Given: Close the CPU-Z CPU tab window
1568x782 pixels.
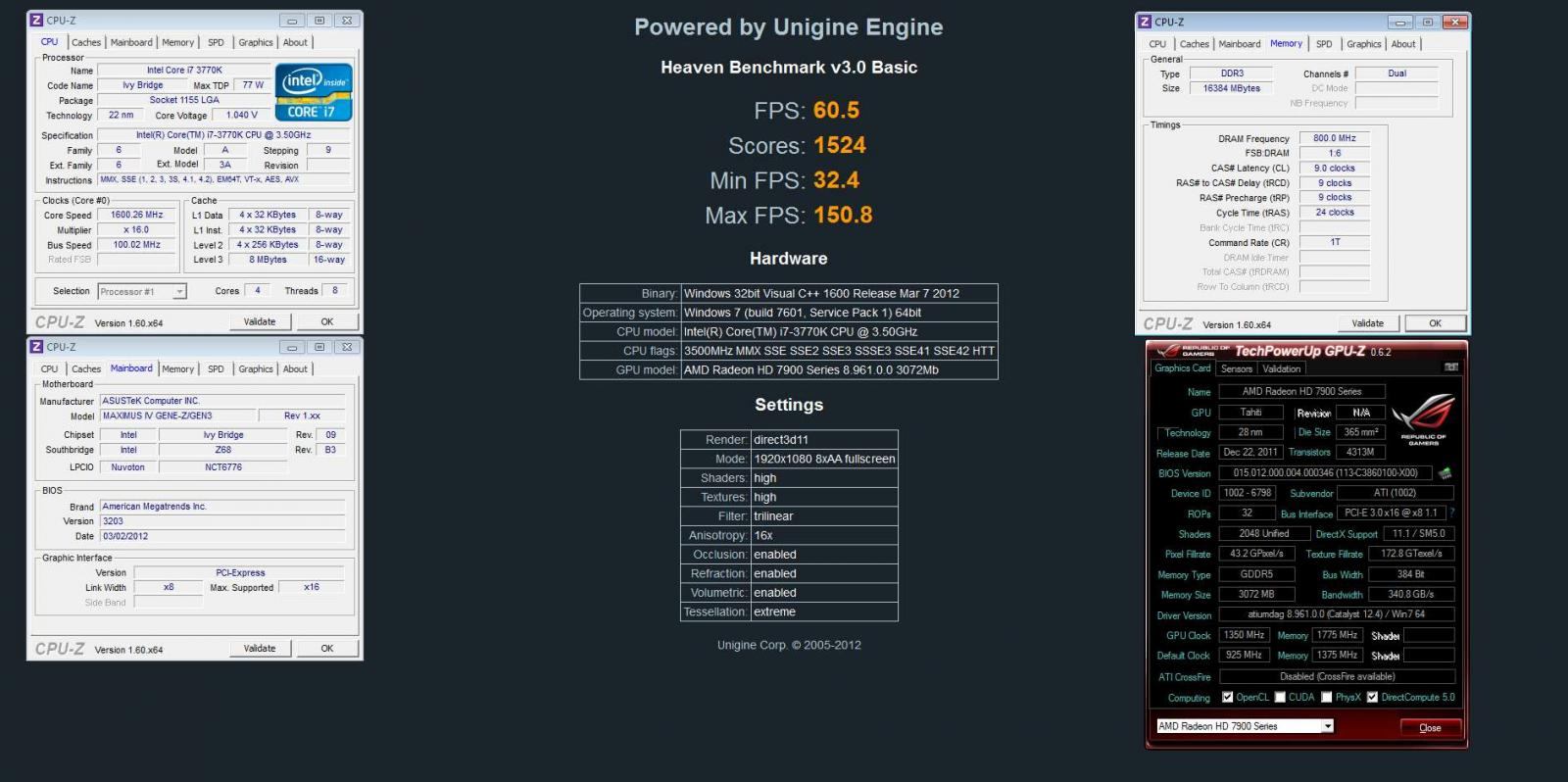Looking at the screenshot, I should pos(347,20).
